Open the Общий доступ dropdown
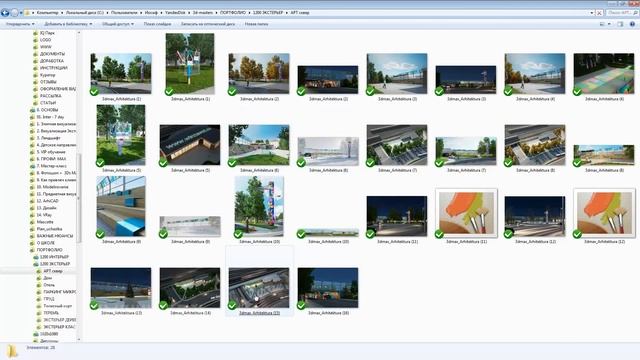The image size is (640, 360). click(118, 24)
